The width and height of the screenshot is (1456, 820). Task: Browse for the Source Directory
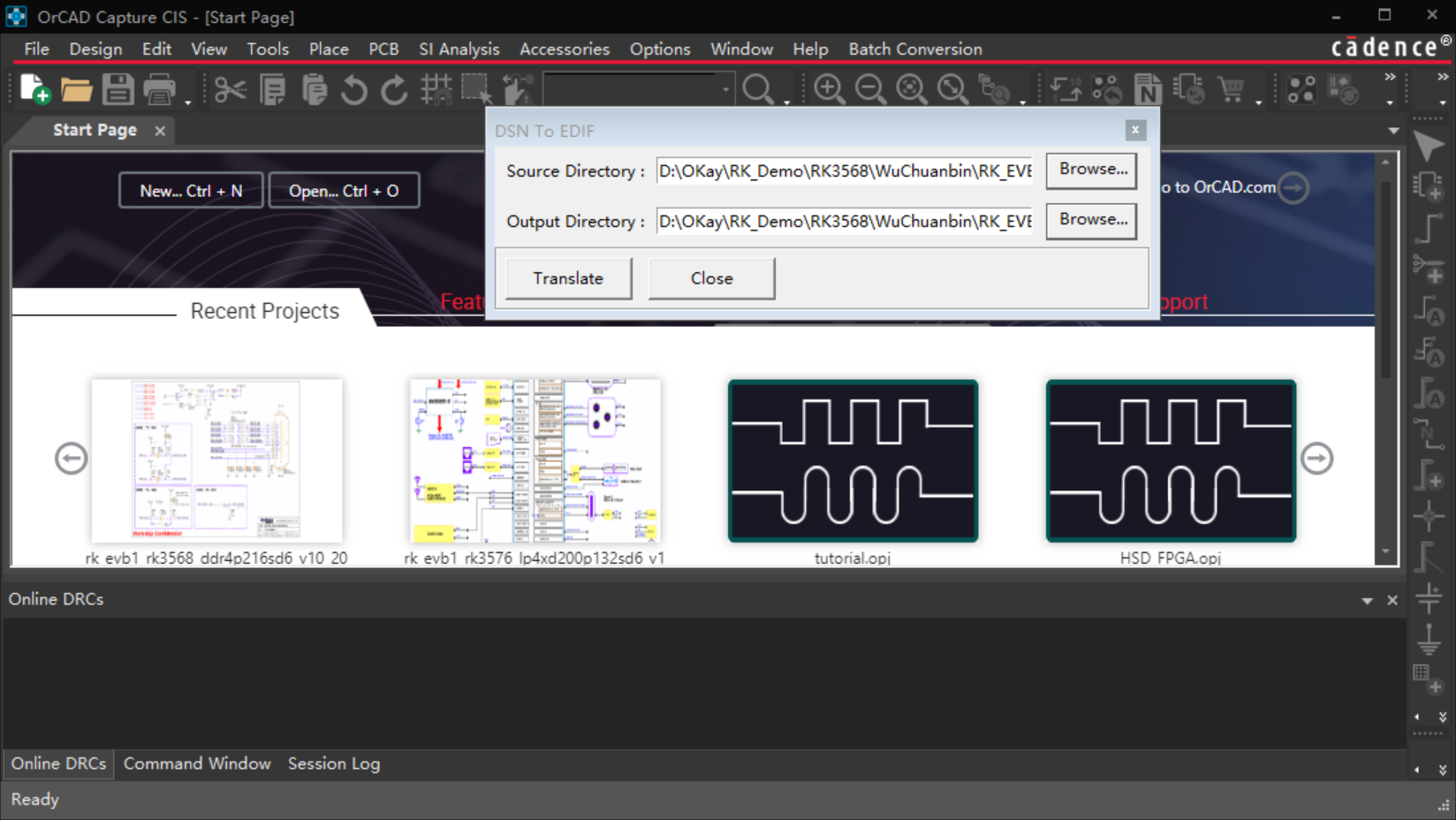[1092, 170]
